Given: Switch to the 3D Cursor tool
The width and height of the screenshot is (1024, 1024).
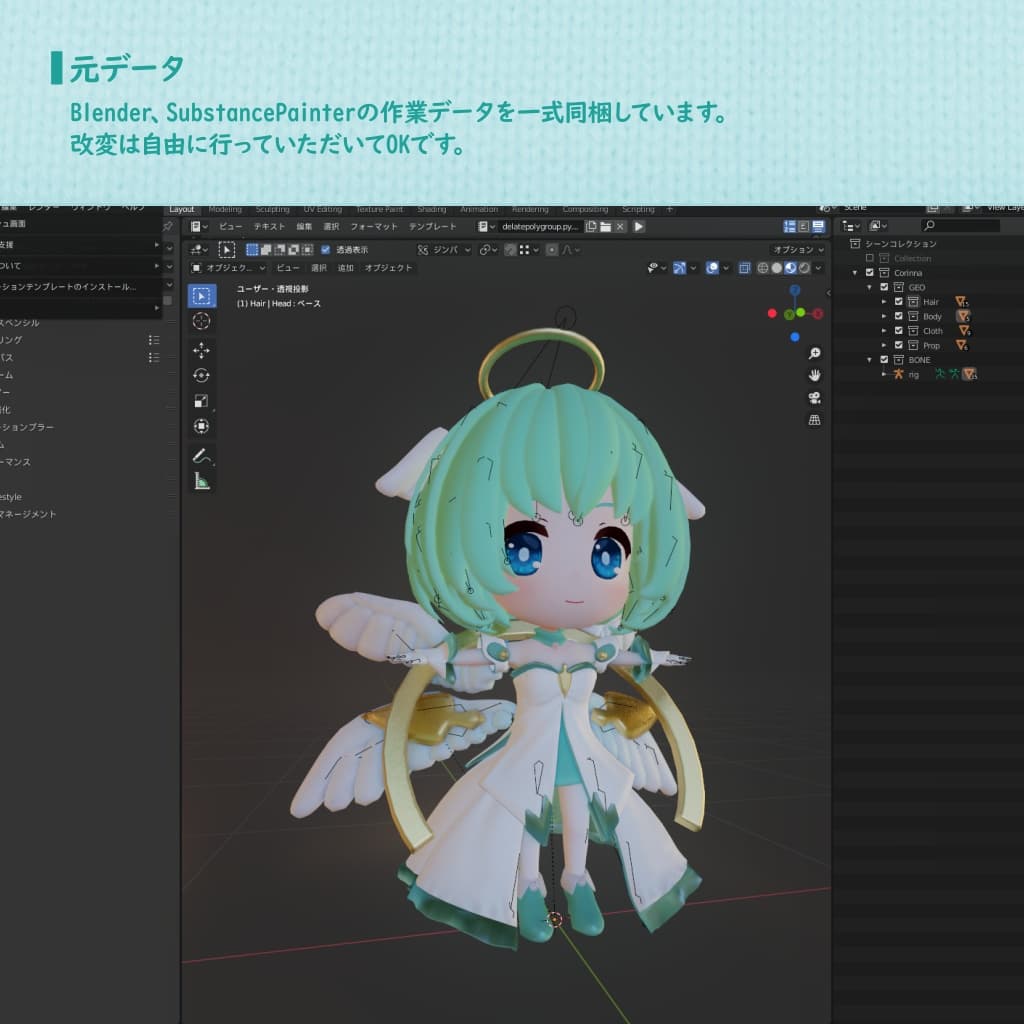Looking at the screenshot, I should [x=202, y=320].
